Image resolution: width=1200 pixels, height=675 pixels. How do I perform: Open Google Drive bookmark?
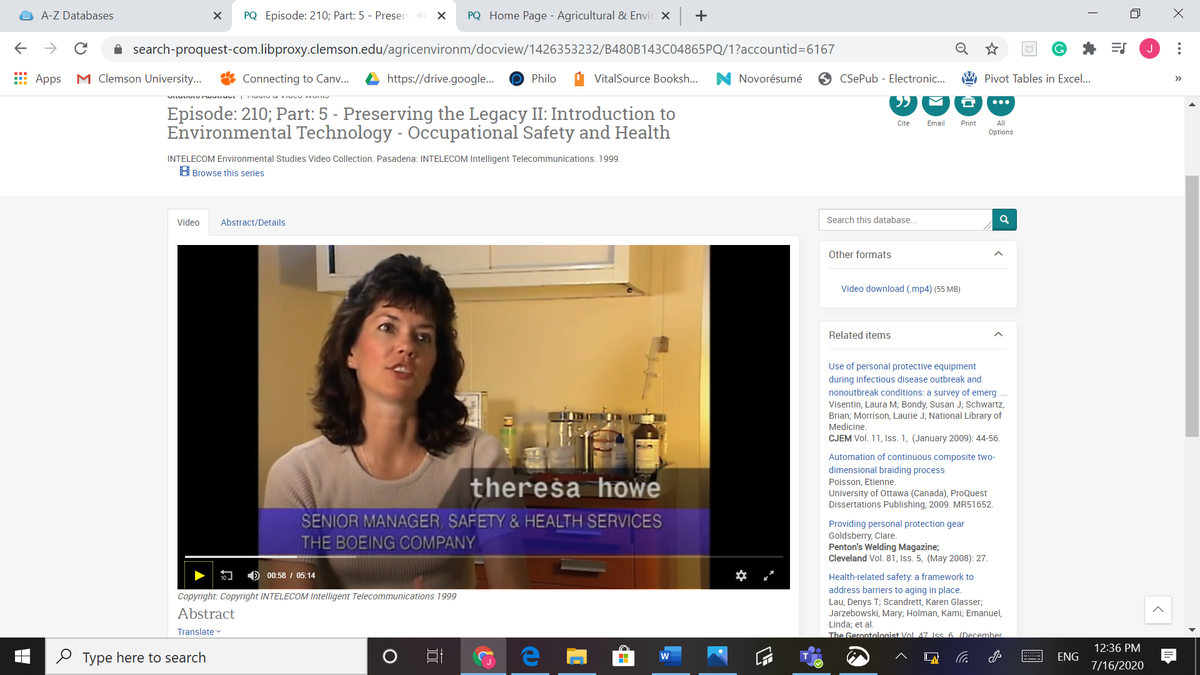[x=428, y=79]
